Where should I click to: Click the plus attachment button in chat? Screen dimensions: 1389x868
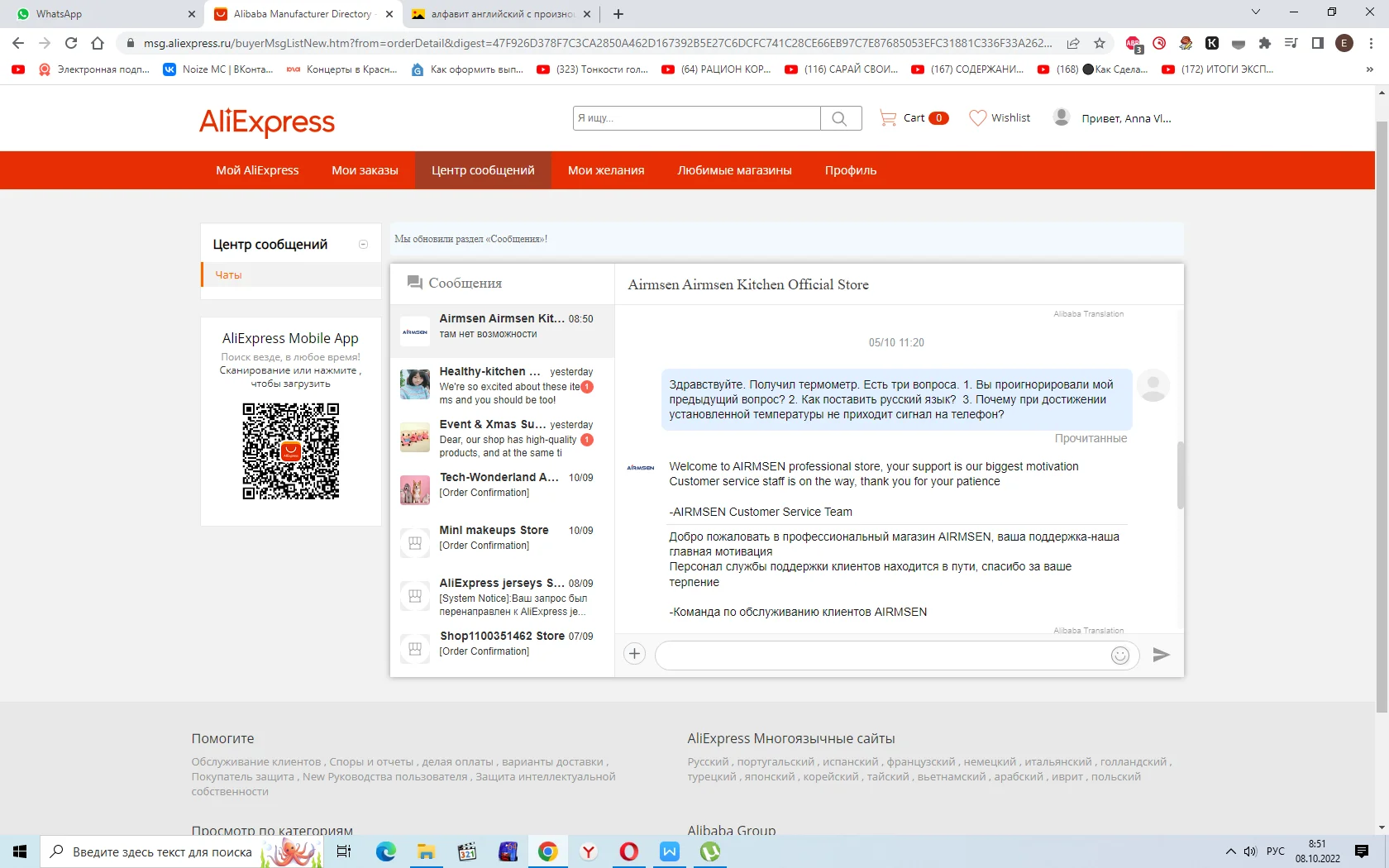[634, 654]
